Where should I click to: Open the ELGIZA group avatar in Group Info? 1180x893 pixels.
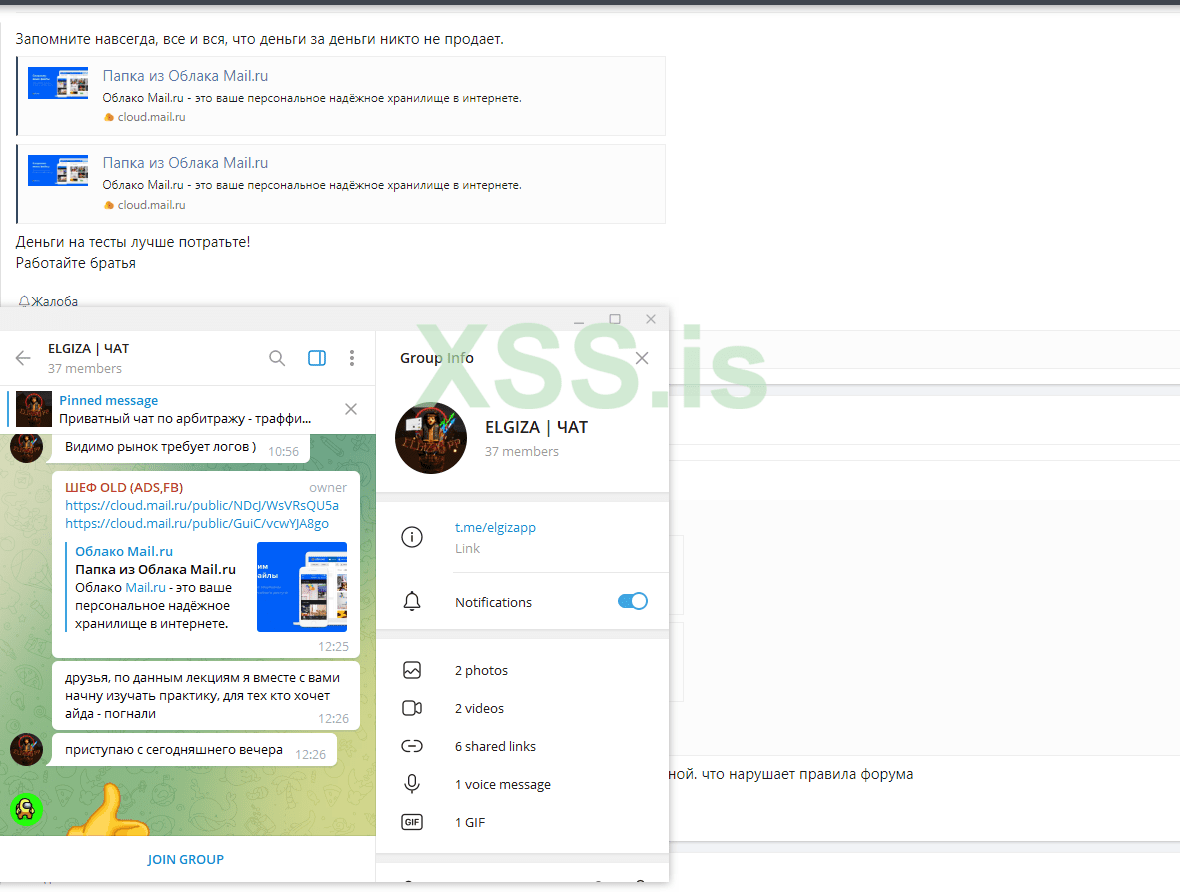tap(431, 438)
